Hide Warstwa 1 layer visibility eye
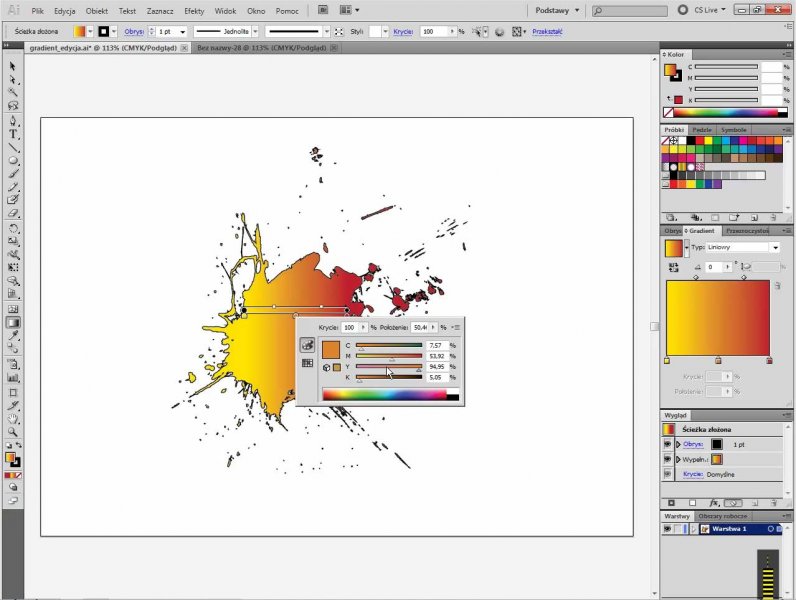Screen dimensions: 796x600 (667, 528)
